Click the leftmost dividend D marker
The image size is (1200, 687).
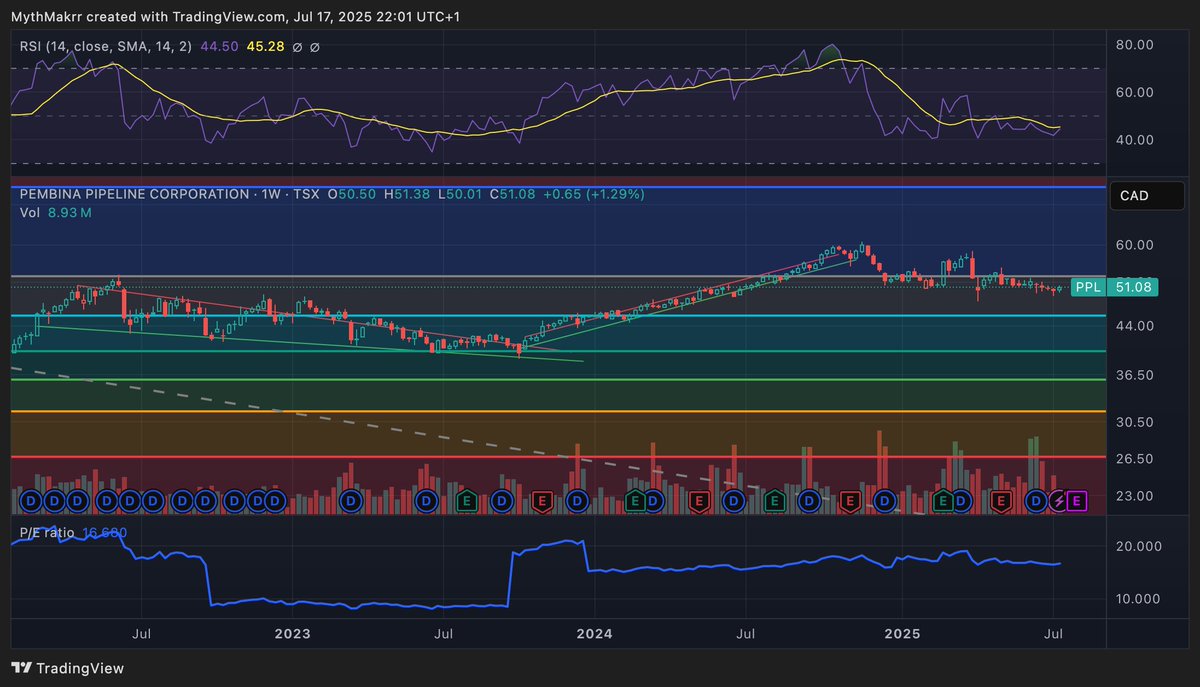coord(30,499)
